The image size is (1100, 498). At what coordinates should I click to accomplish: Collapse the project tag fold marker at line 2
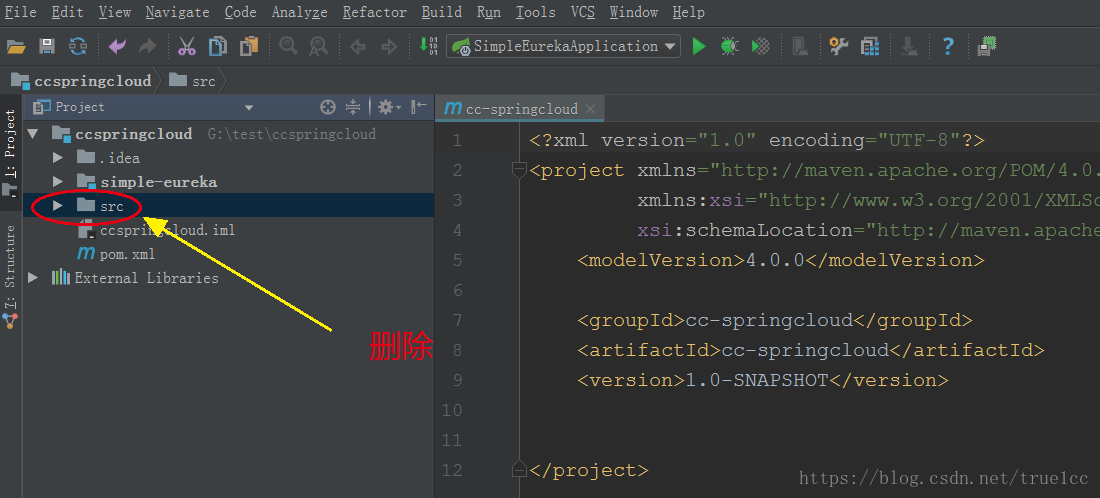coord(519,170)
